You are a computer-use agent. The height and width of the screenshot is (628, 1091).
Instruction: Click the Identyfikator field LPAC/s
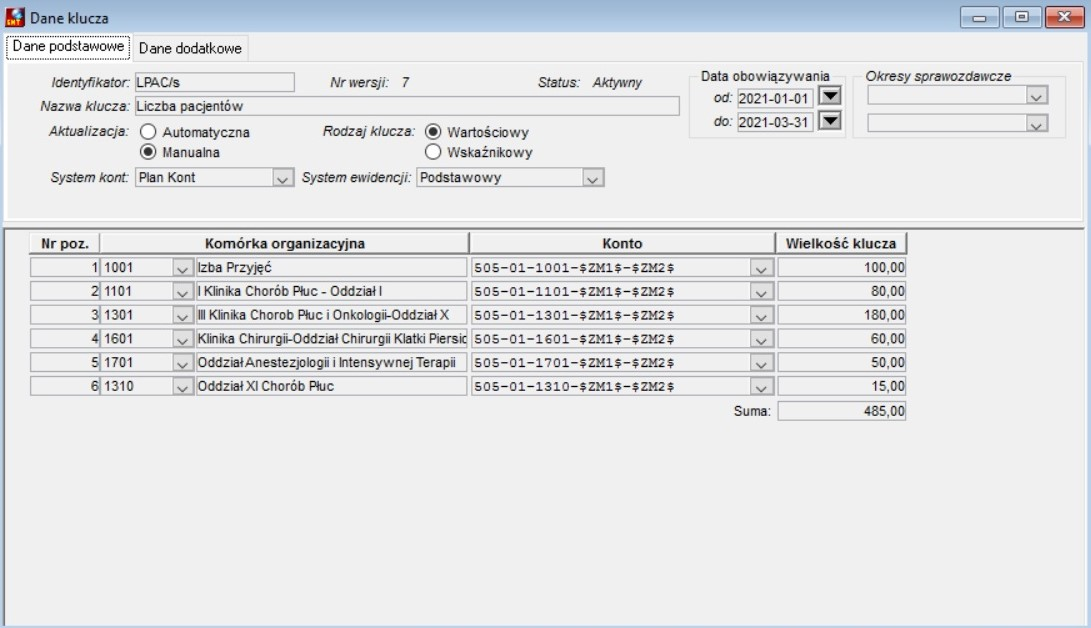coord(214,82)
